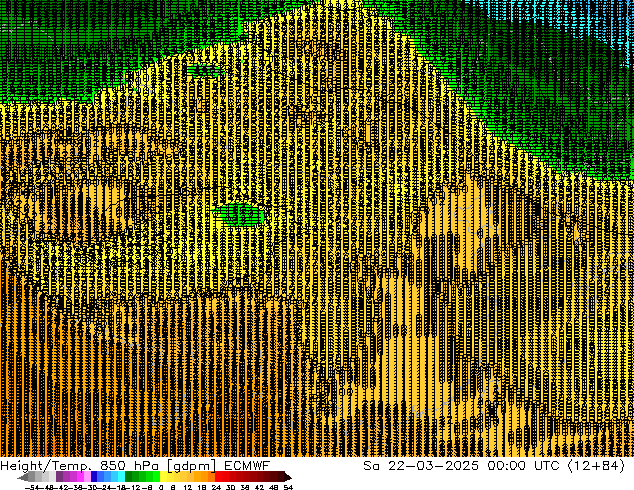Click the "Sa 22-03-2025 00:00 UTC (12+84)" timestamp
This screenshot has width=634, height=490.
coord(494,466)
